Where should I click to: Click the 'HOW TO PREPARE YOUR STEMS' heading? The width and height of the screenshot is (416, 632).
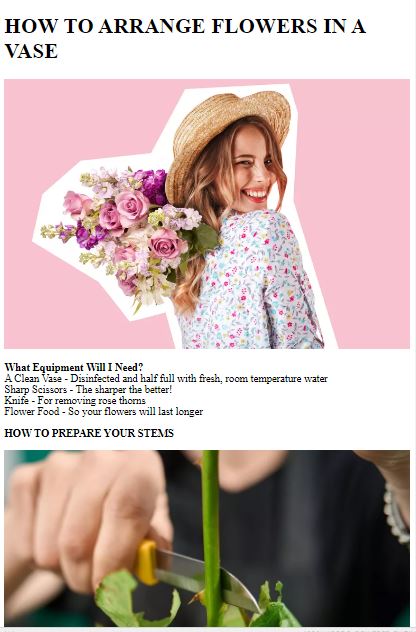(89, 433)
